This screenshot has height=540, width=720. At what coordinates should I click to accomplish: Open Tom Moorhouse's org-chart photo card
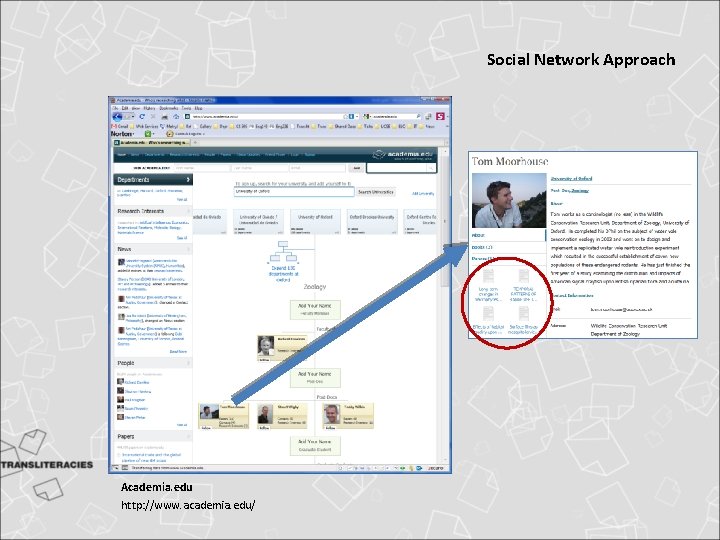(224, 416)
